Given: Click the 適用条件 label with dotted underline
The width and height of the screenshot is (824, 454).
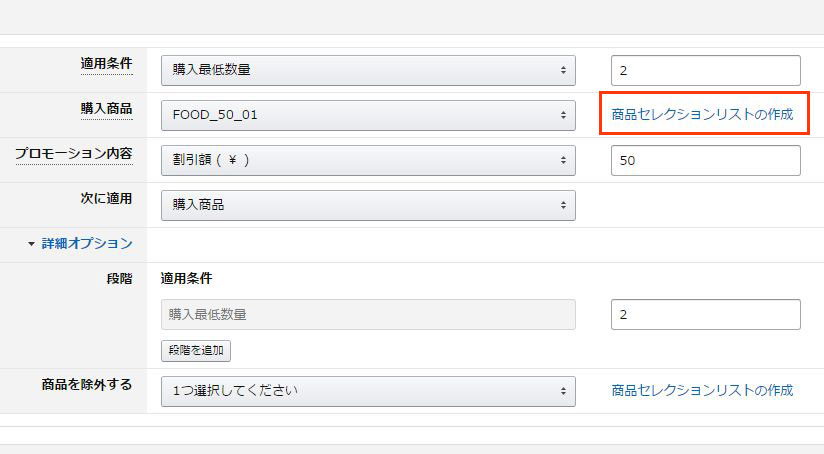Looking at the screenshot, I should (106, 64).
